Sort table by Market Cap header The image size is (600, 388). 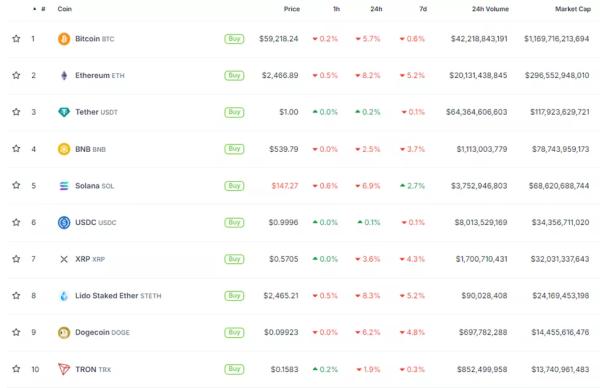tap(573, 9)
